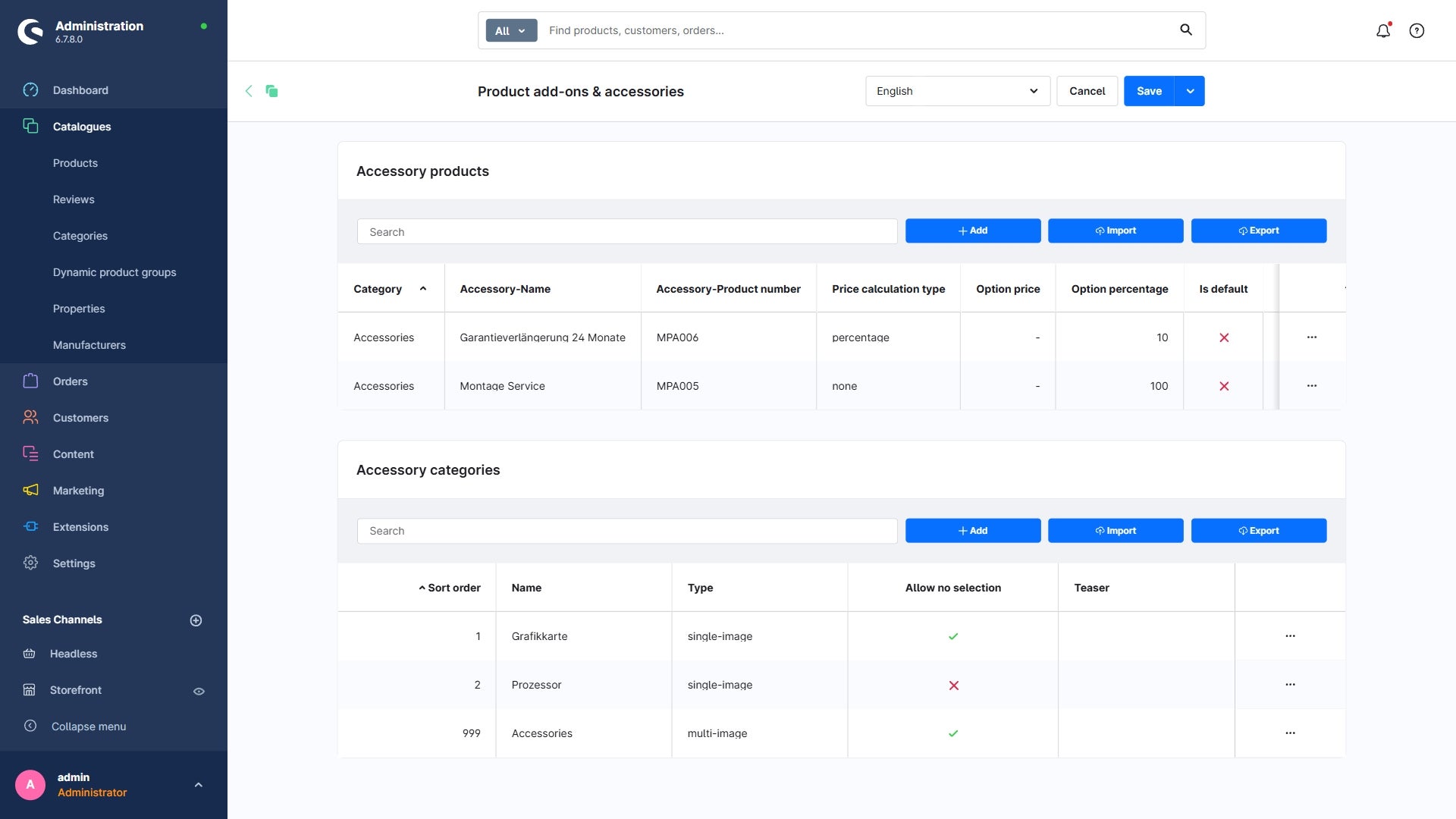This screenshot has height=819, width=1456.
Task: Click Export in Accessory categories
Action: point(1258,531)
